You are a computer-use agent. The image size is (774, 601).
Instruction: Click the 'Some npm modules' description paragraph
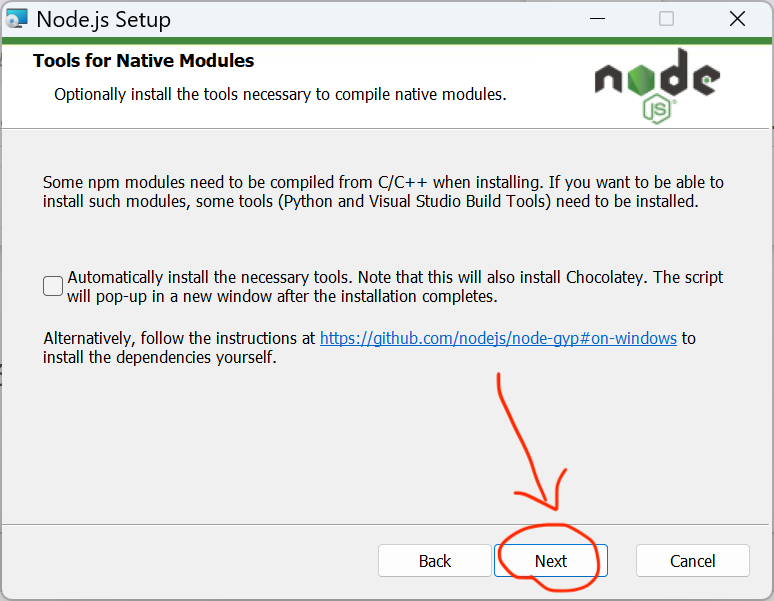pyautogui.click(x=383, y=191)
